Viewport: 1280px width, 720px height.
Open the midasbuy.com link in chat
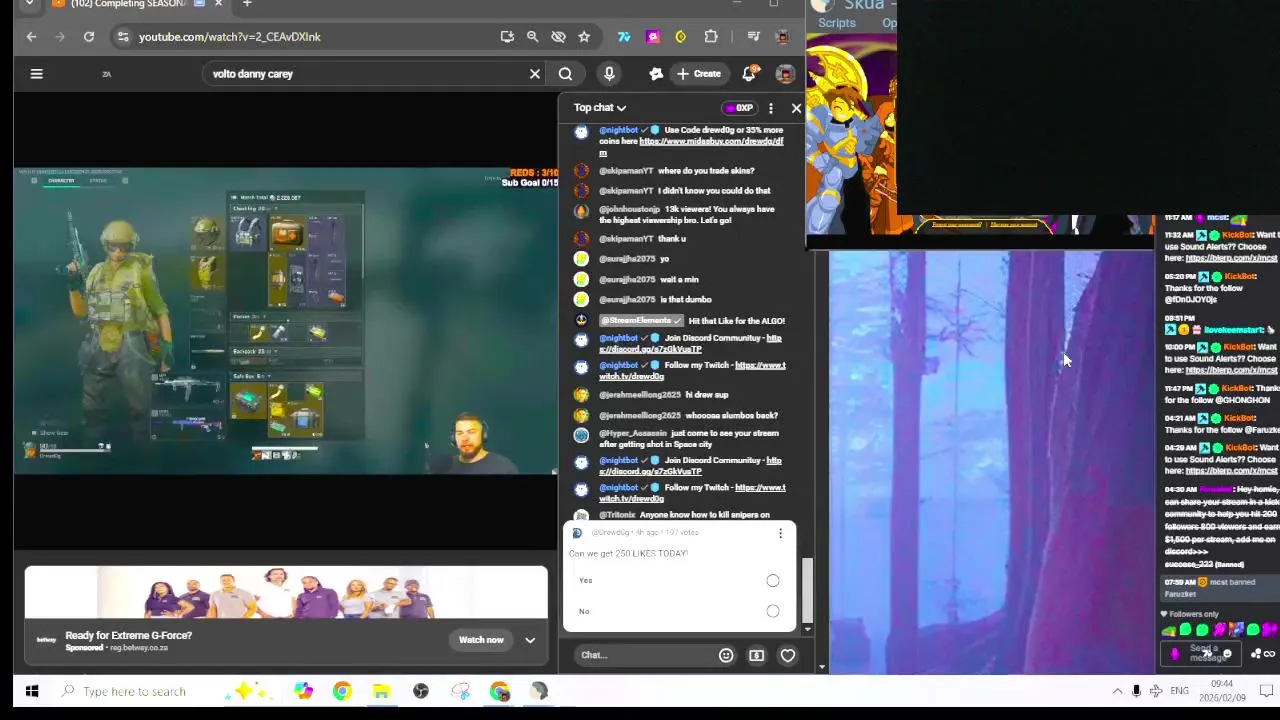[x=691, y=147]
